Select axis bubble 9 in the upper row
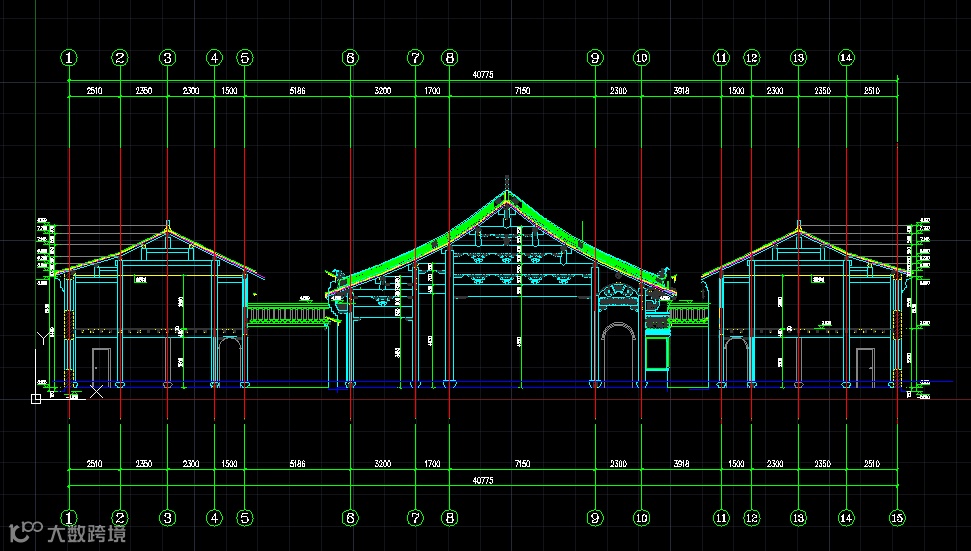 (595, 58)
